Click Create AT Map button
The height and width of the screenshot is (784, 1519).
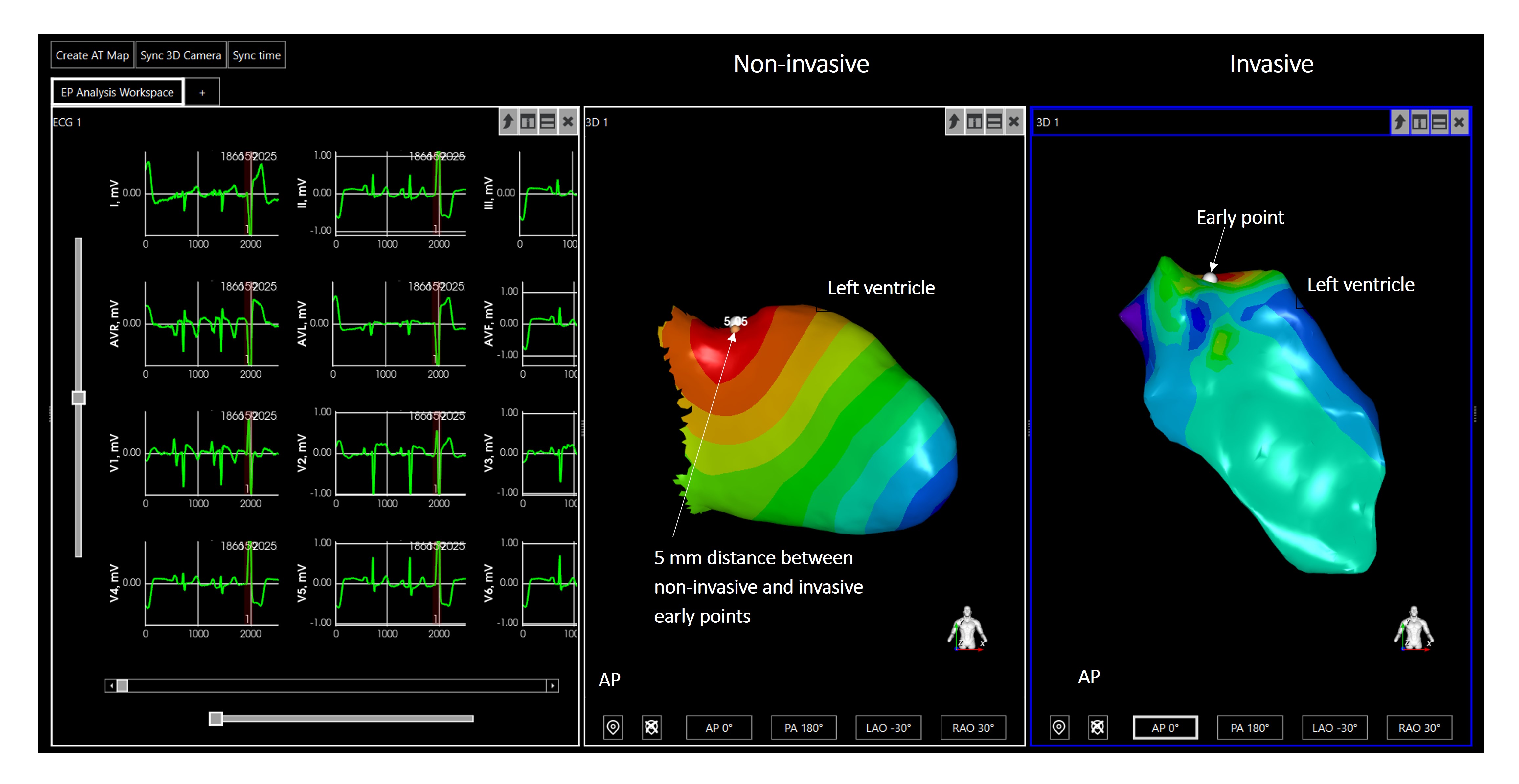(92, 55)
